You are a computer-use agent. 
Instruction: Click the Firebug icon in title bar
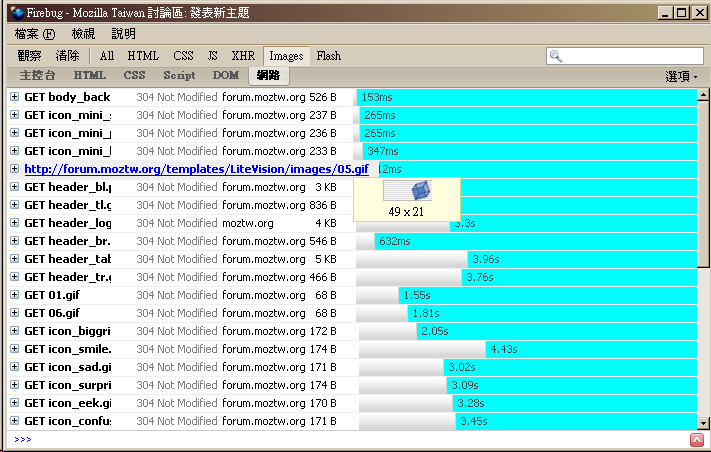click(12, 13)
